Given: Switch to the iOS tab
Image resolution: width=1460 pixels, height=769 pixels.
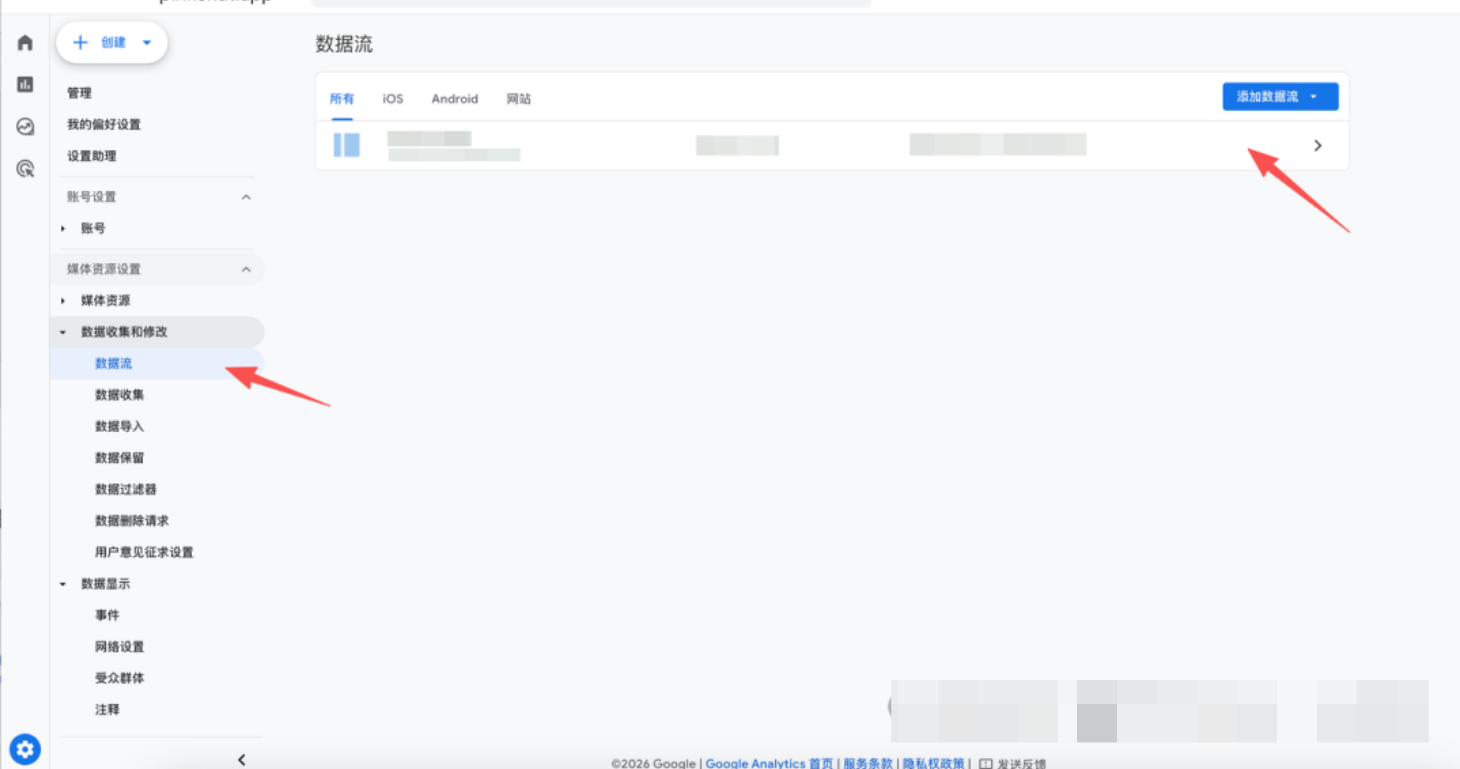Looking at the screenshot, I should tap(391, 98).
